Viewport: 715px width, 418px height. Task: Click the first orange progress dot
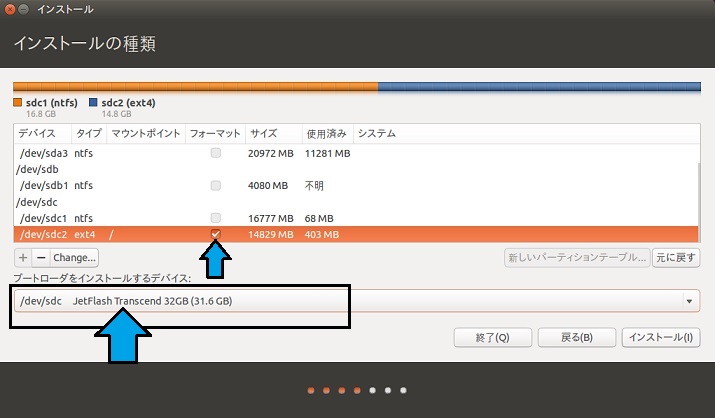(x=311, y=390)
